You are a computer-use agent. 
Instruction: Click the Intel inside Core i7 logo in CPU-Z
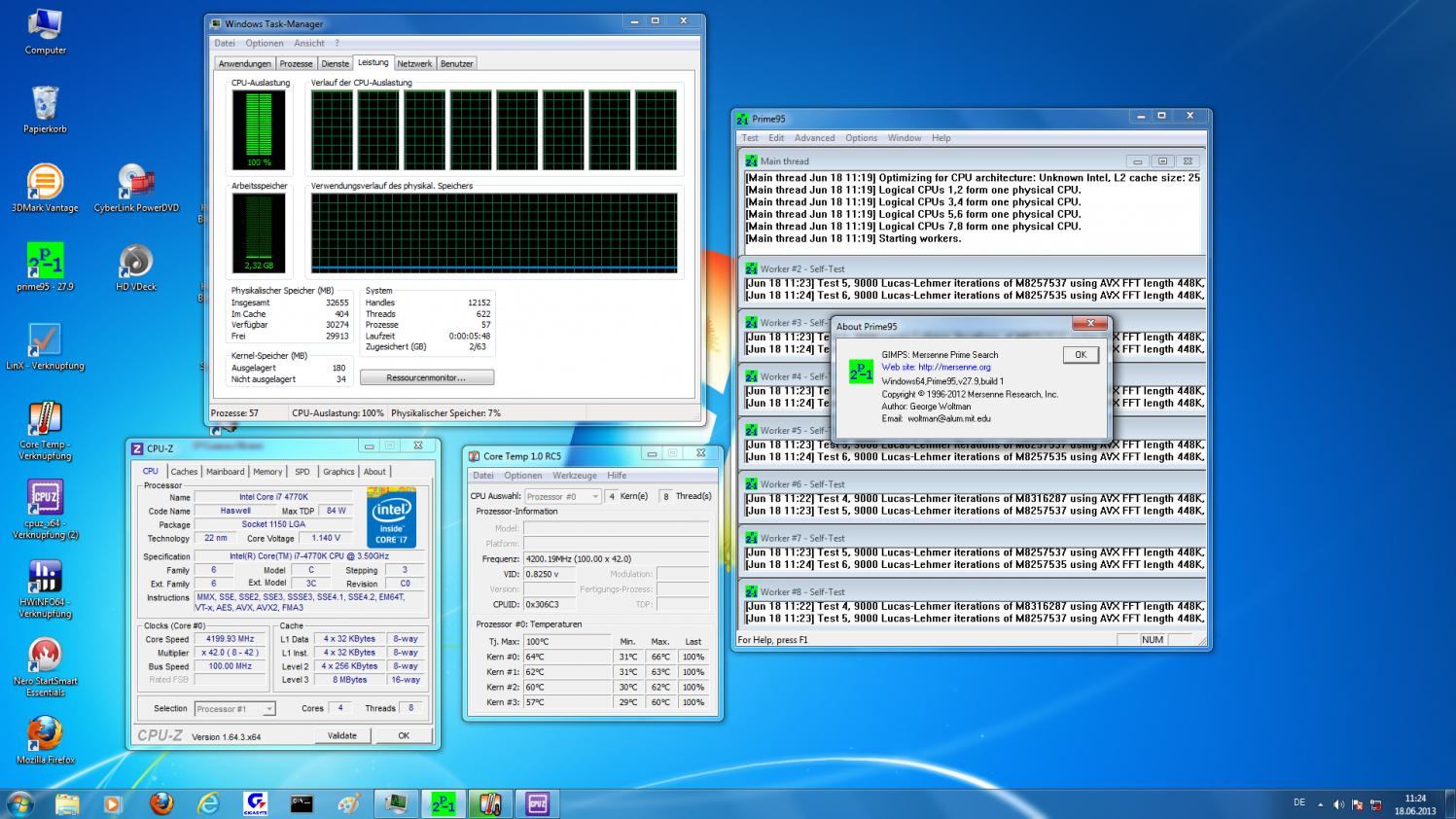[x=392, y=517]
